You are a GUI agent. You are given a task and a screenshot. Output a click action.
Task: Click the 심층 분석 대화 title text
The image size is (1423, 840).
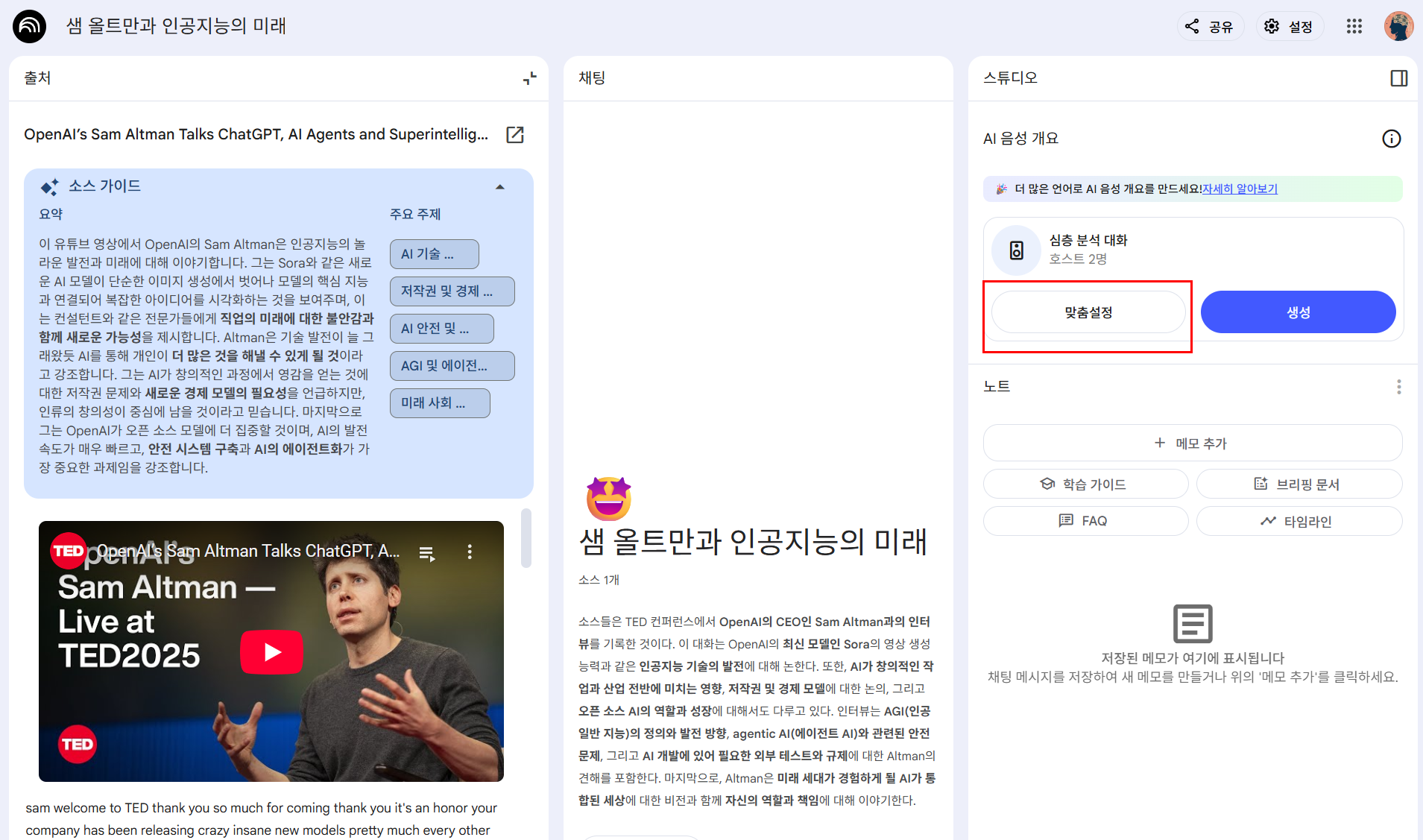[1088, 240]
